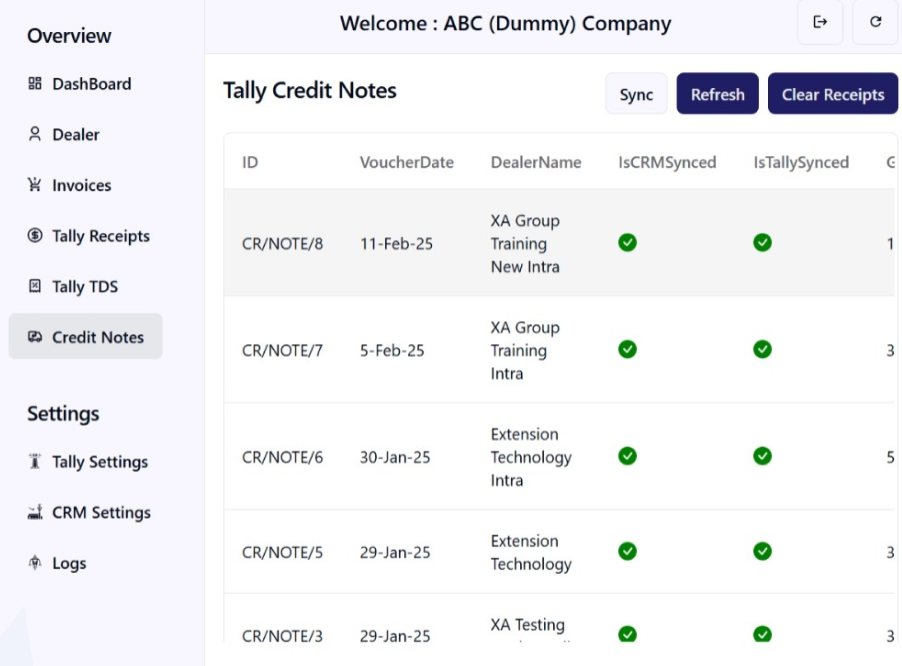Click the Clear Receipts button
This screenshot has width=902, height=666.
pos(832,94)
